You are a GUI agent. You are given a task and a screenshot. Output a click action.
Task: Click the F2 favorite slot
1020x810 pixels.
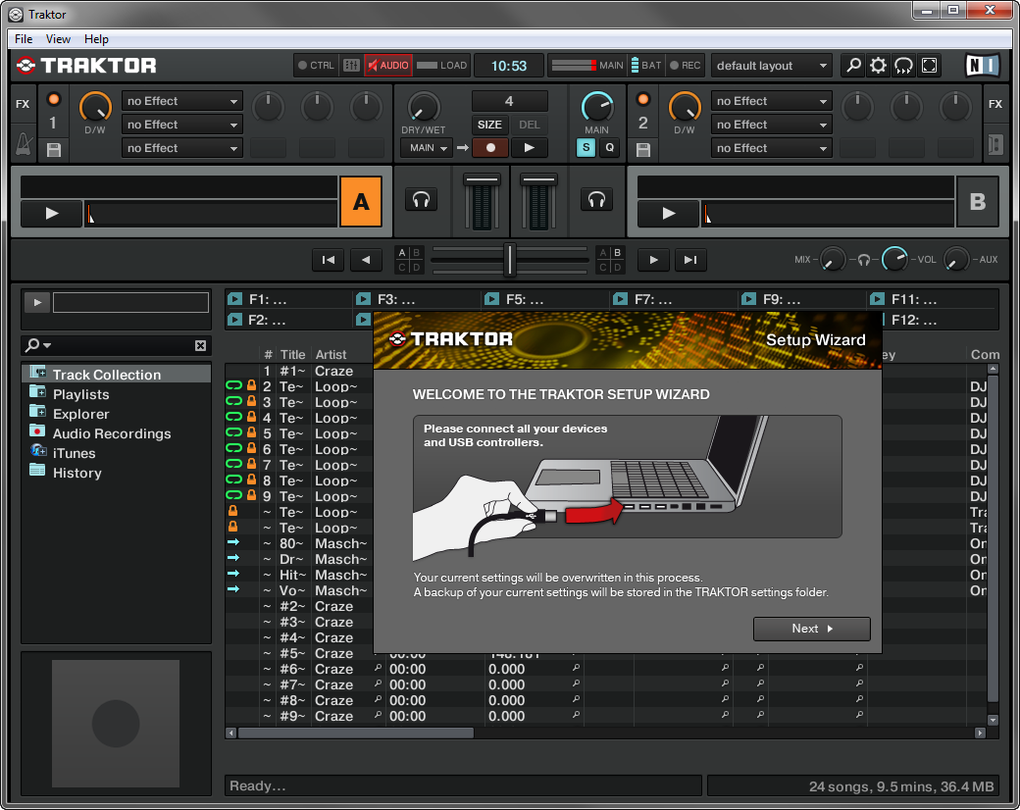(289, 320)
